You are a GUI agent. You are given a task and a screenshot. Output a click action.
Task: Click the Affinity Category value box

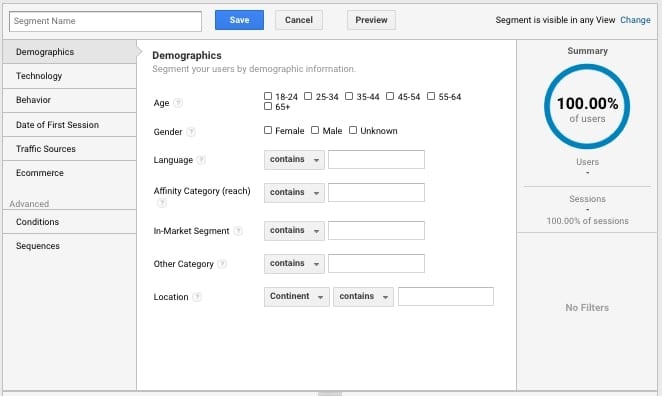[376, 193]
